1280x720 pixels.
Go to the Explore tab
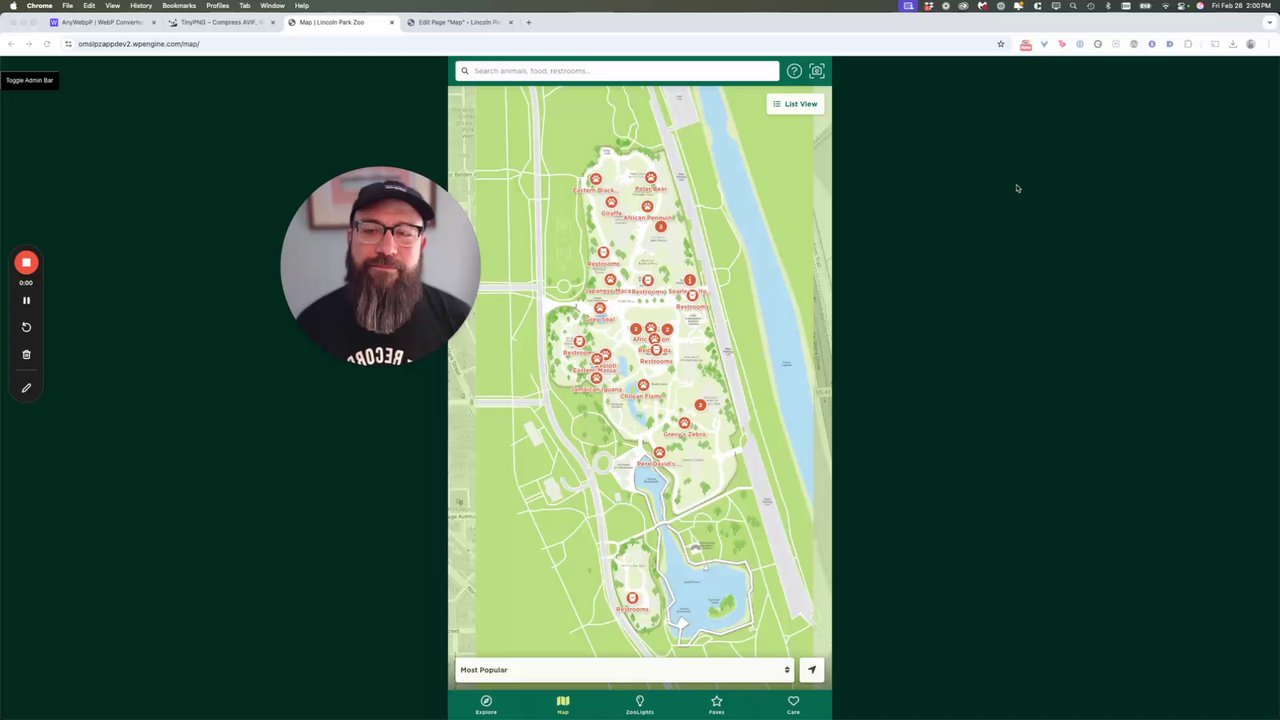[x=486, y=705]
